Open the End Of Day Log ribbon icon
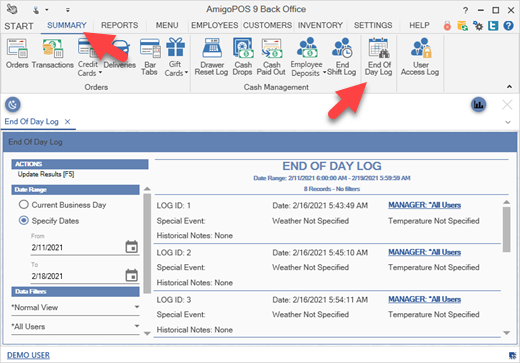 coord(379,57)
